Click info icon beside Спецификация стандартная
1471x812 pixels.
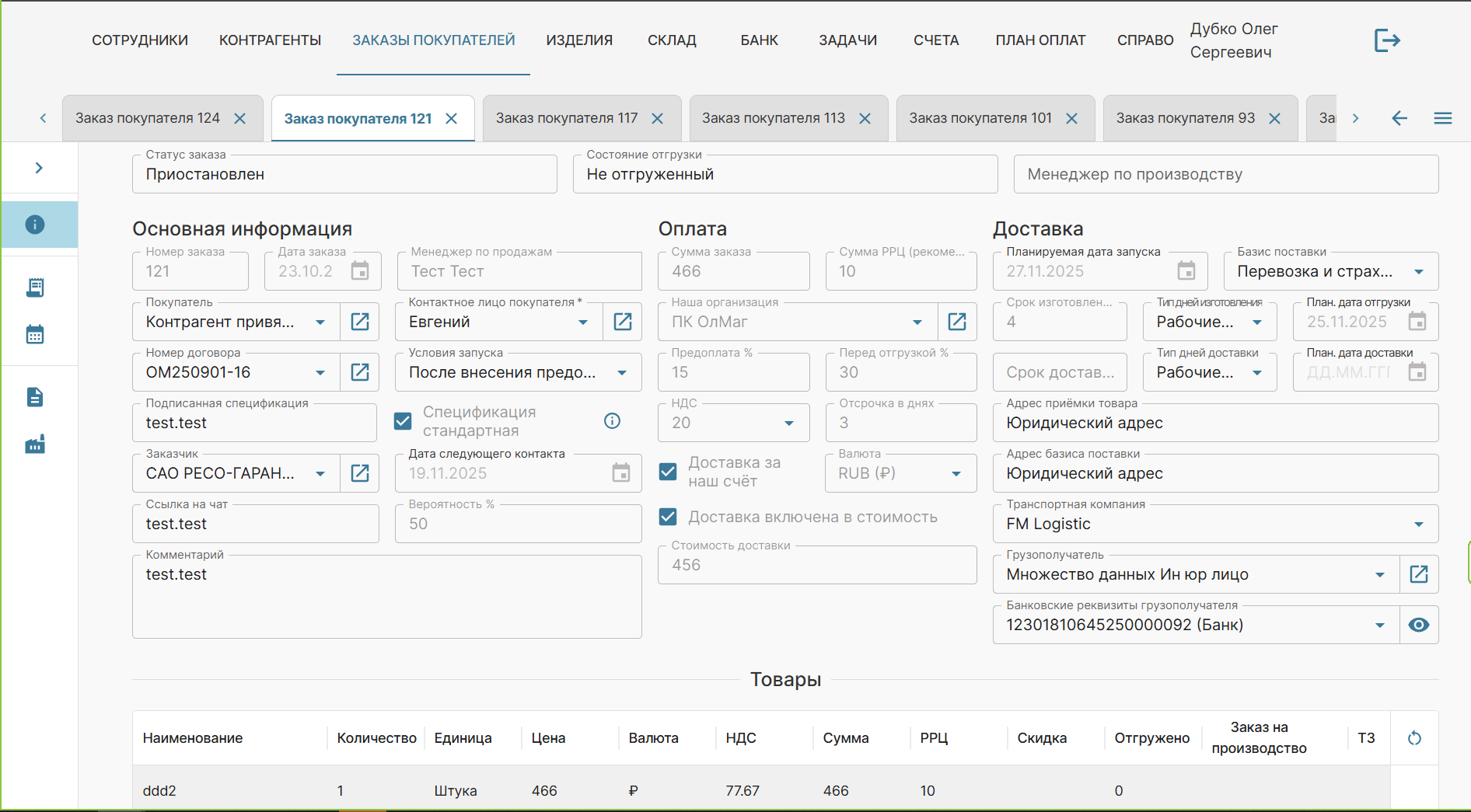(x=612, y=421)
